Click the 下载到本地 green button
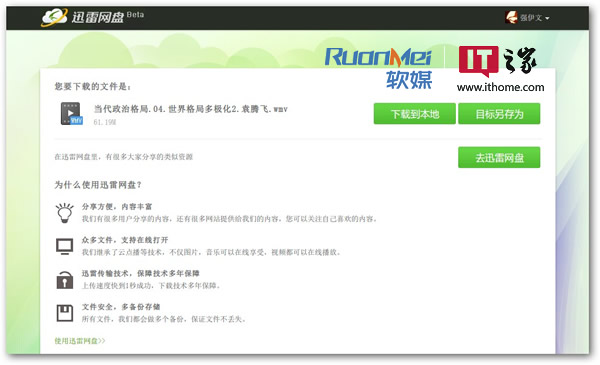 pos(414,114)
